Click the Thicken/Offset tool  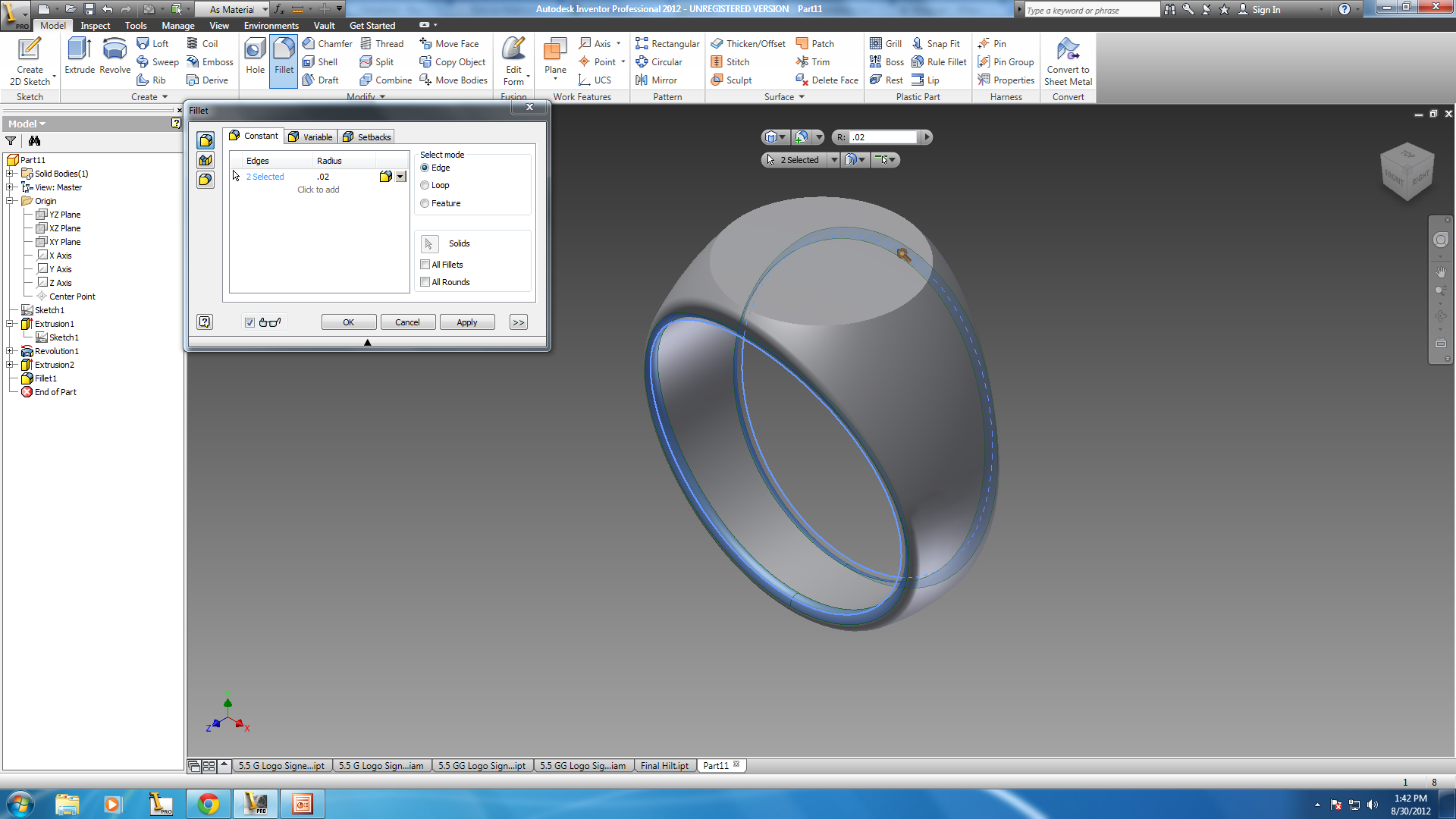point(748,44)
